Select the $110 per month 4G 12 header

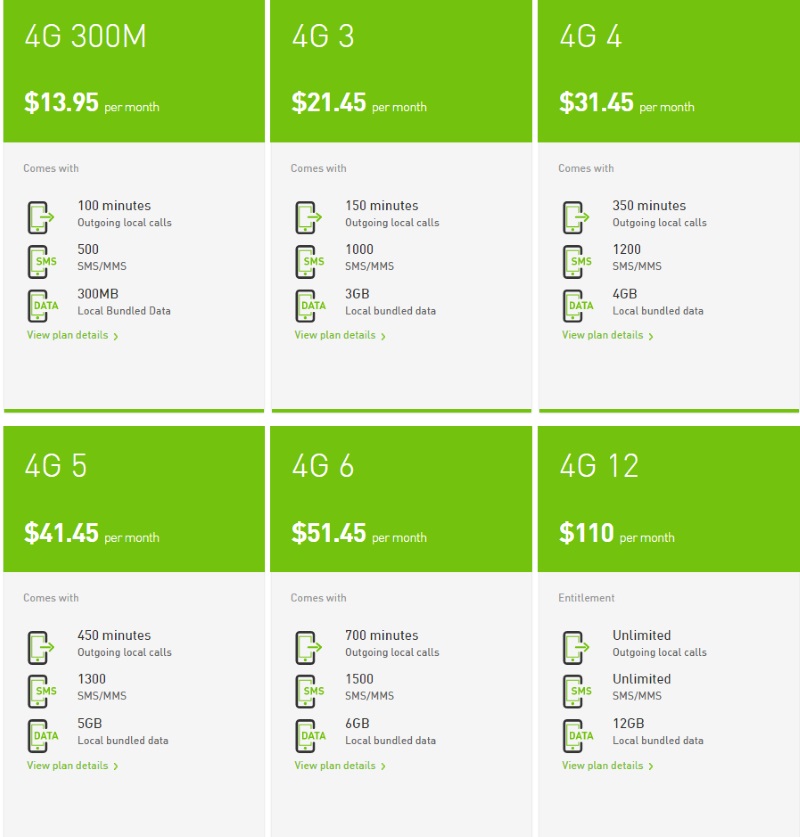click(x=669, y=499)
